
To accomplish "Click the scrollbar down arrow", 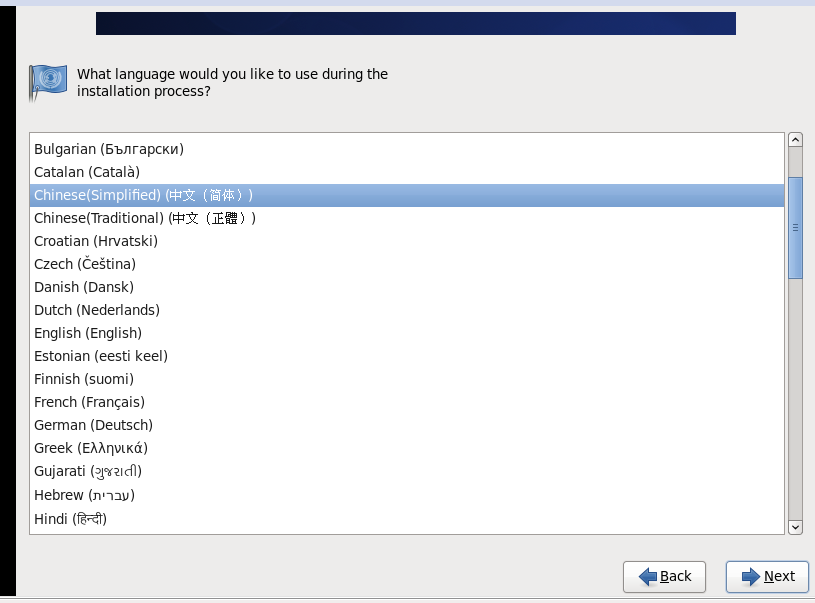I will (795, 527).
